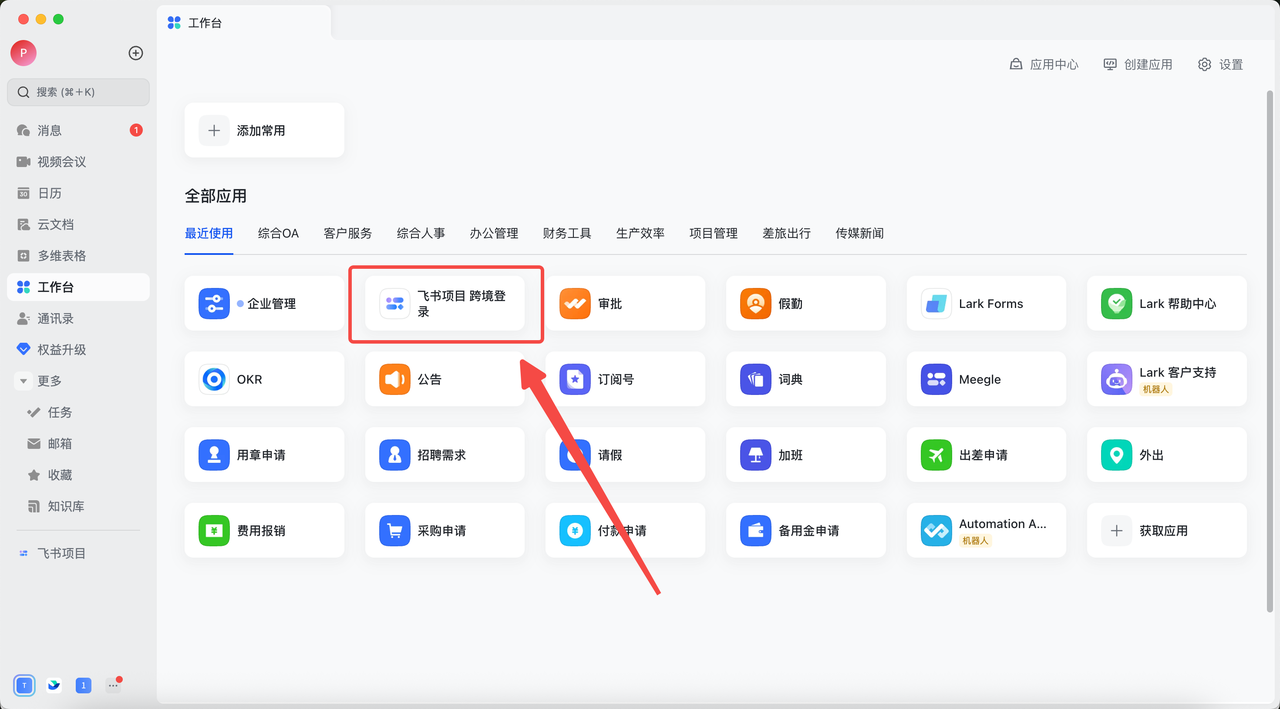1280x709 pixels.
Task: Open 付款申请 card
Action: (625, 530)
